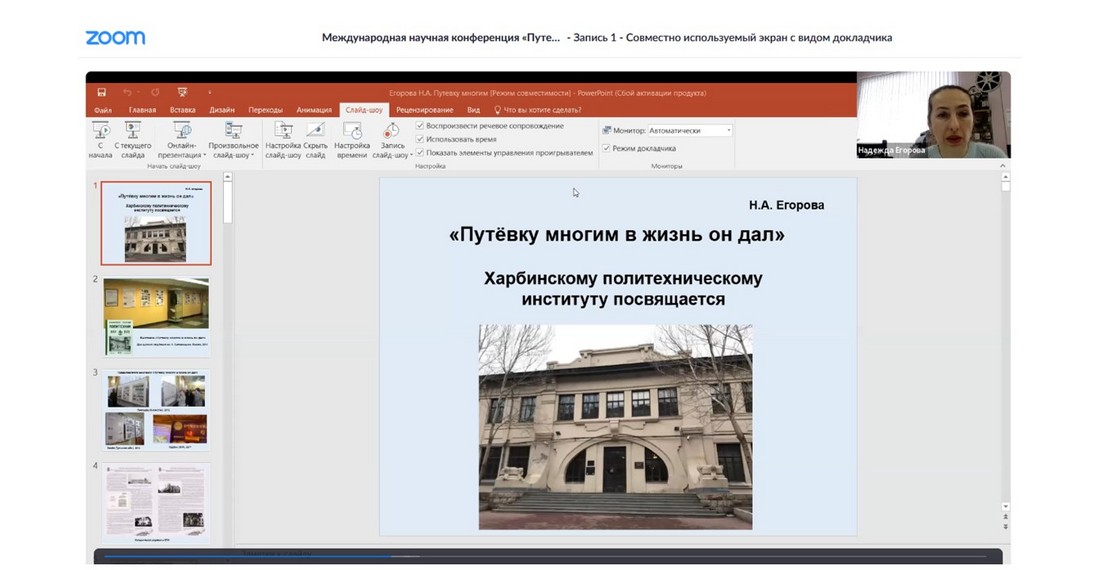Toggle Воспроизвести речевое сопровождение checkbox
The width and height of the screenshot is (1120, 570).
(x=421, y=126)
